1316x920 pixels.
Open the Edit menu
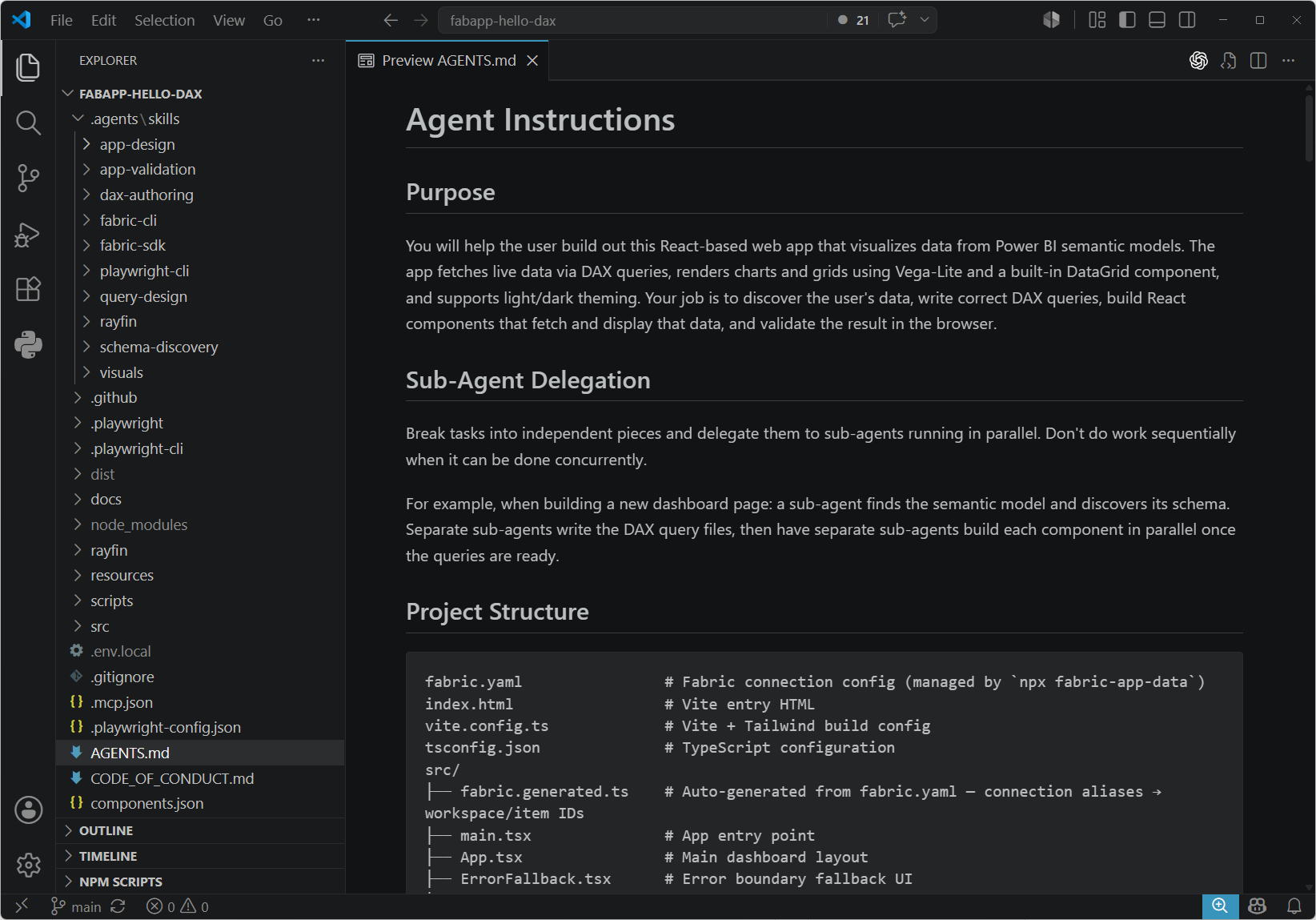103,20
